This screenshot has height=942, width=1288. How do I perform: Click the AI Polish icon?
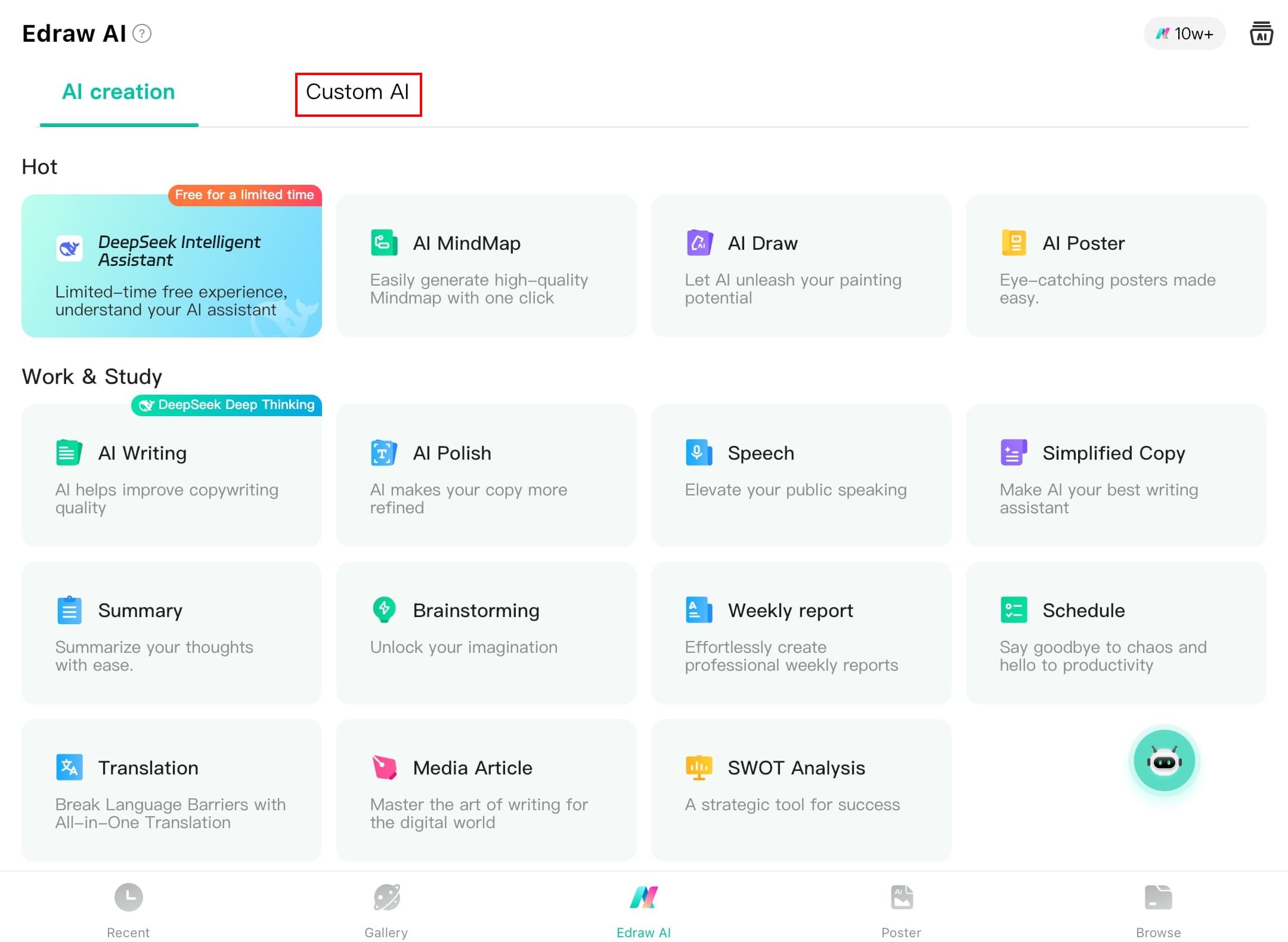(384, 453)
